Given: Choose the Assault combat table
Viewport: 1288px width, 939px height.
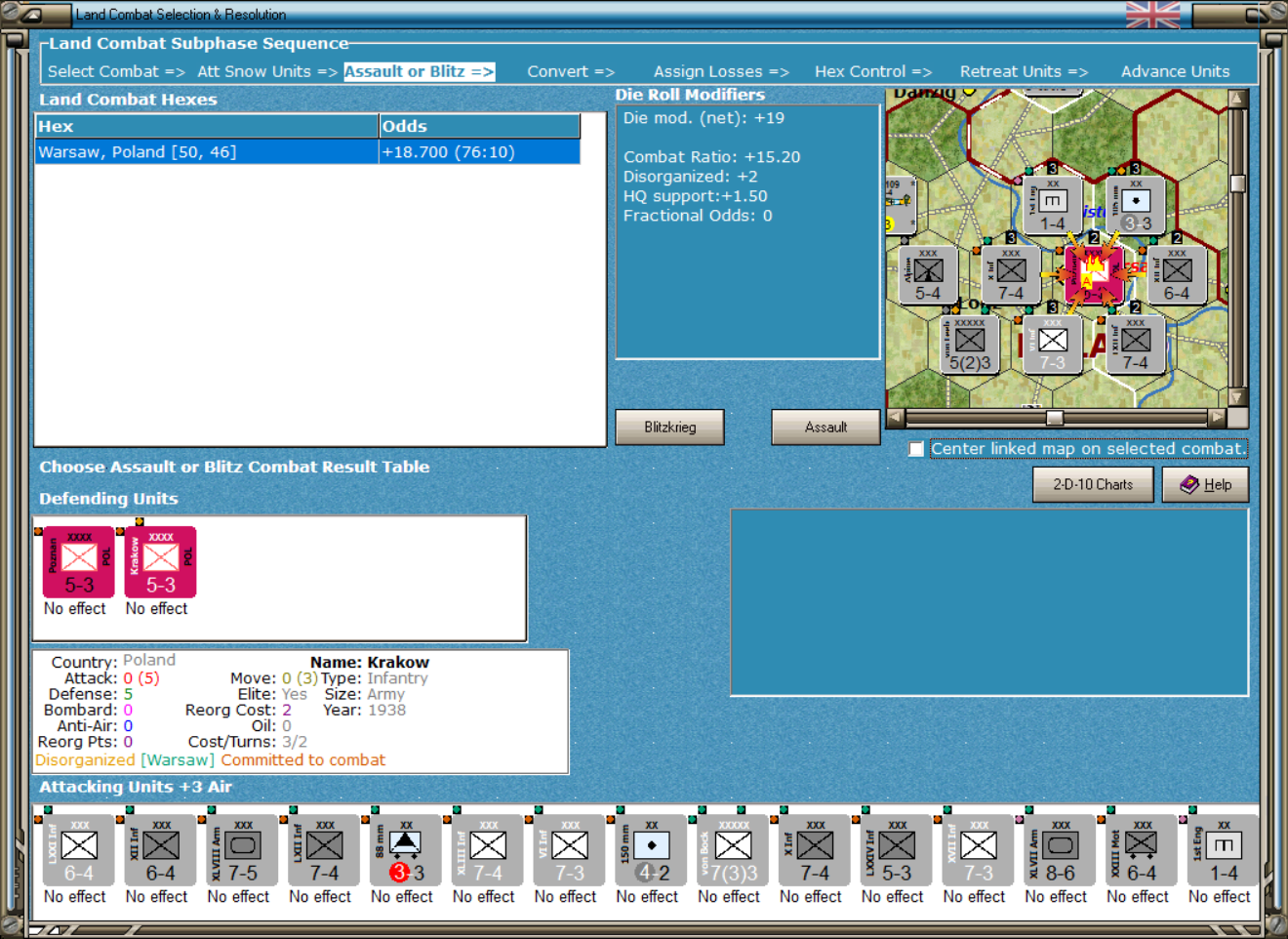Looking at the screenshot, I should tap(825, 427).
